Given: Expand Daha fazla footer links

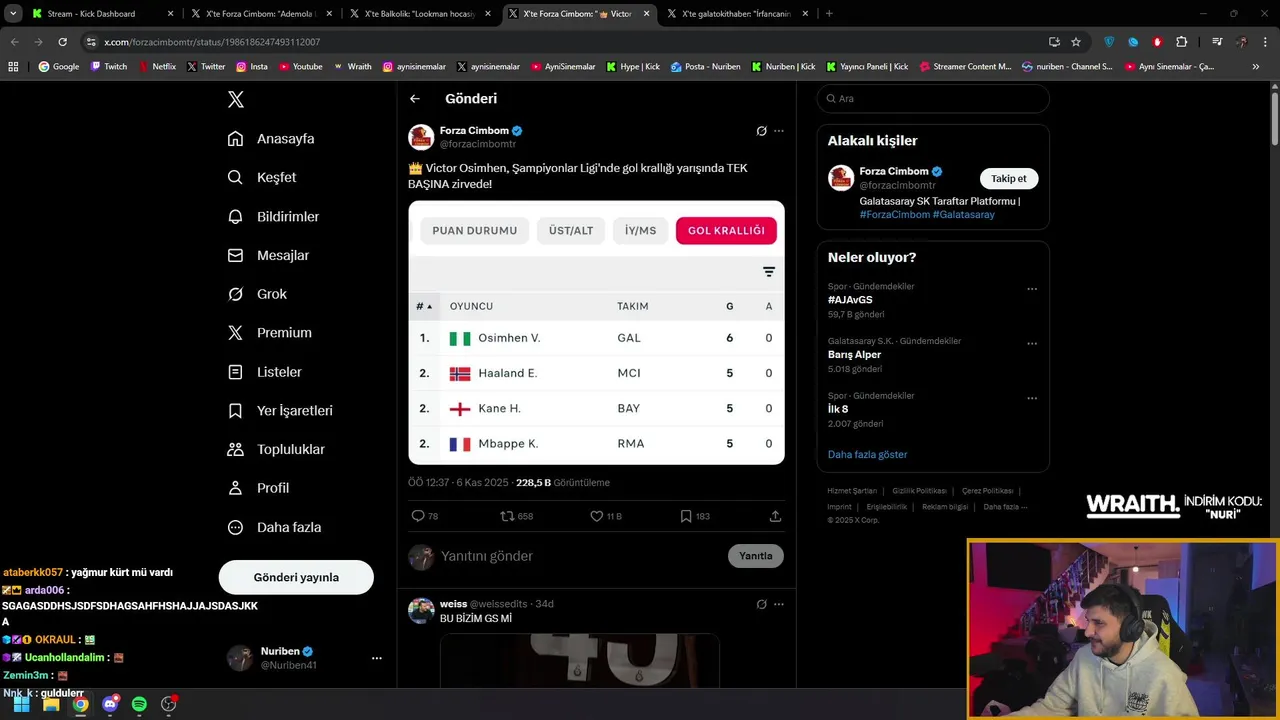Looking at the screenshot, I should [1004, 507].
